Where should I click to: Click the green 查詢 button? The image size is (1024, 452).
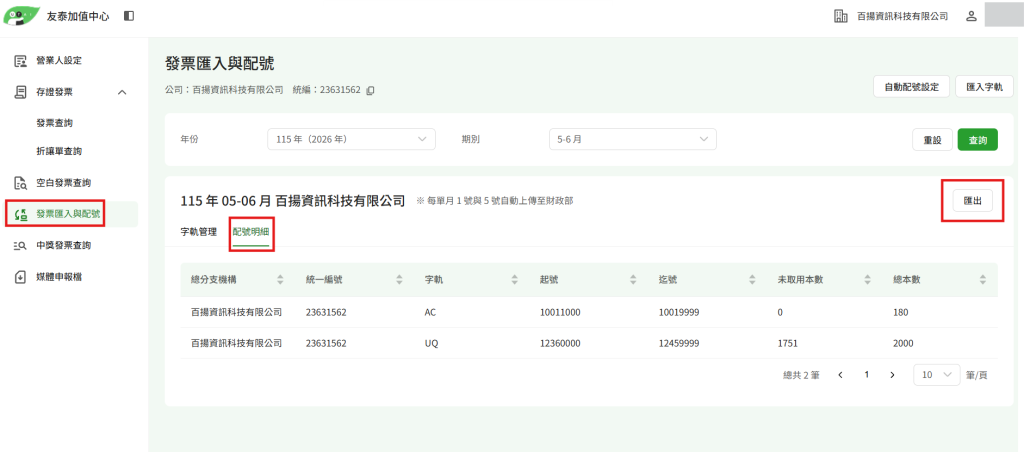point(978,140)
